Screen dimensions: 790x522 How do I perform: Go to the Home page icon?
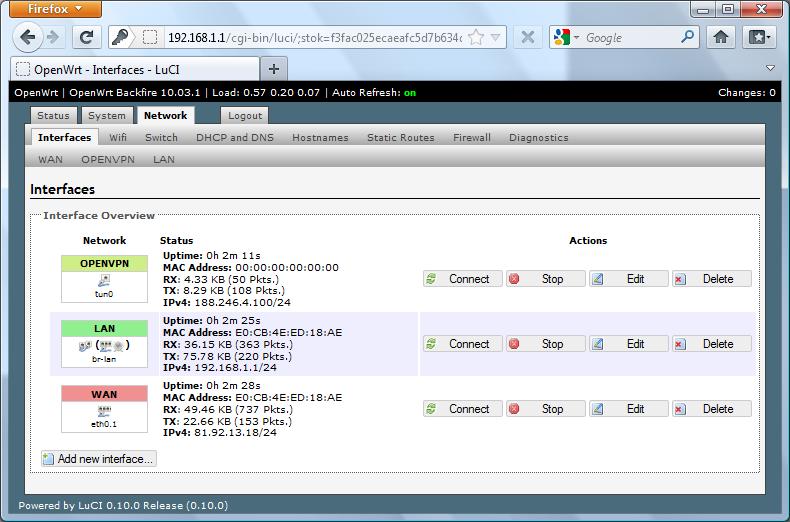pos(721,37)
